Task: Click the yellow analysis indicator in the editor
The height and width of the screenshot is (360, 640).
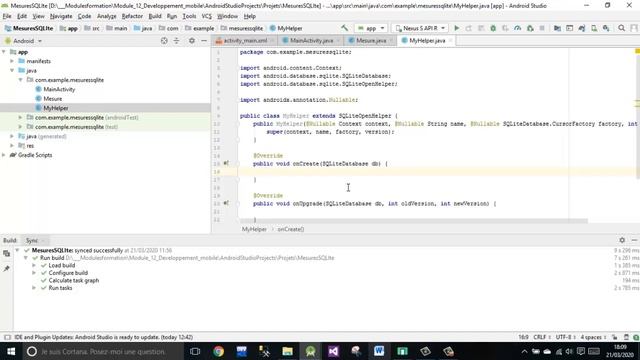Action: tap(637, 51)
